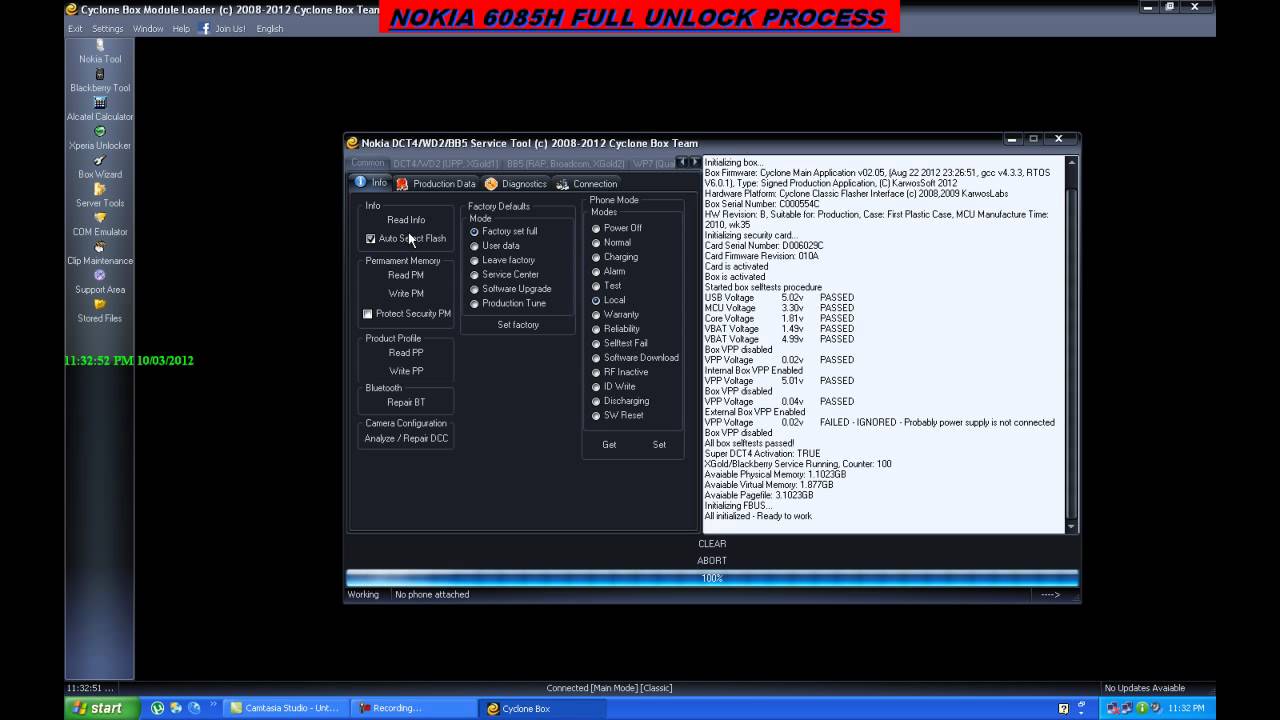Choose Reliability phone mode
Image resolution: width=1280 pixels, height=720 pixels.
[596, 329]
